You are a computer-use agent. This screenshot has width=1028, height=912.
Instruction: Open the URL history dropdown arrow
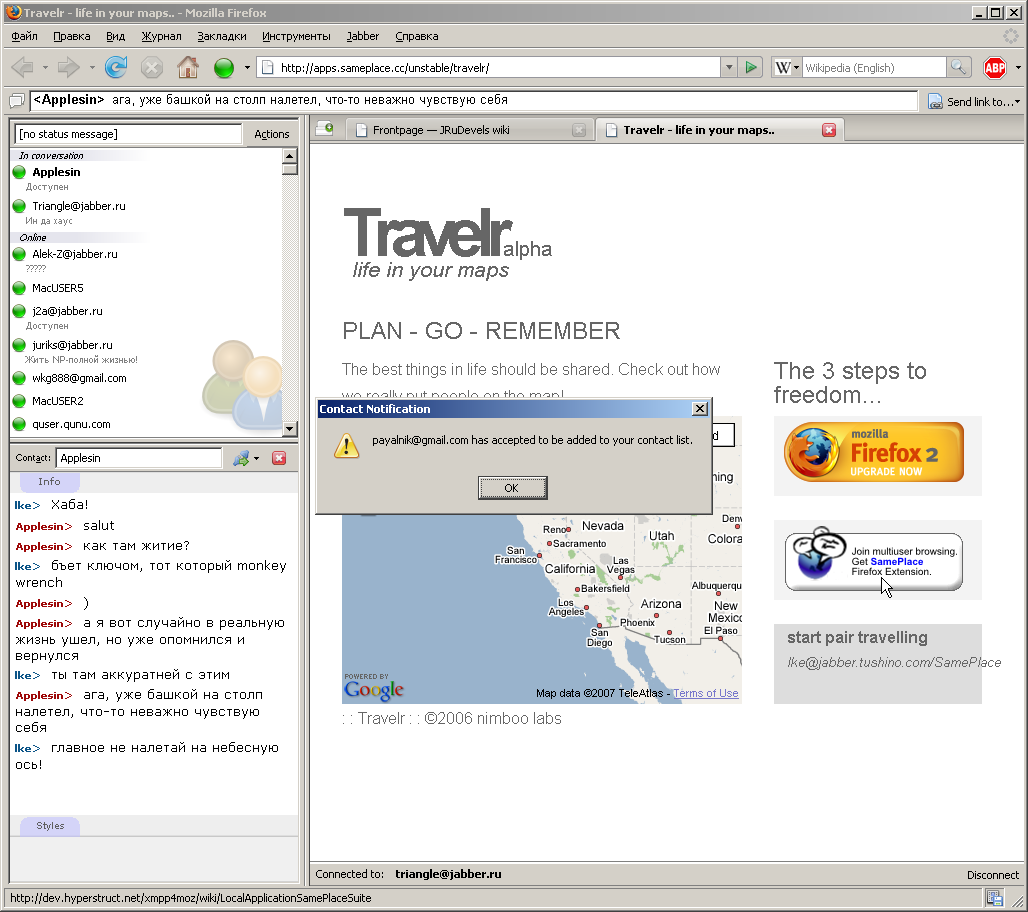click(x=728, y=68)
